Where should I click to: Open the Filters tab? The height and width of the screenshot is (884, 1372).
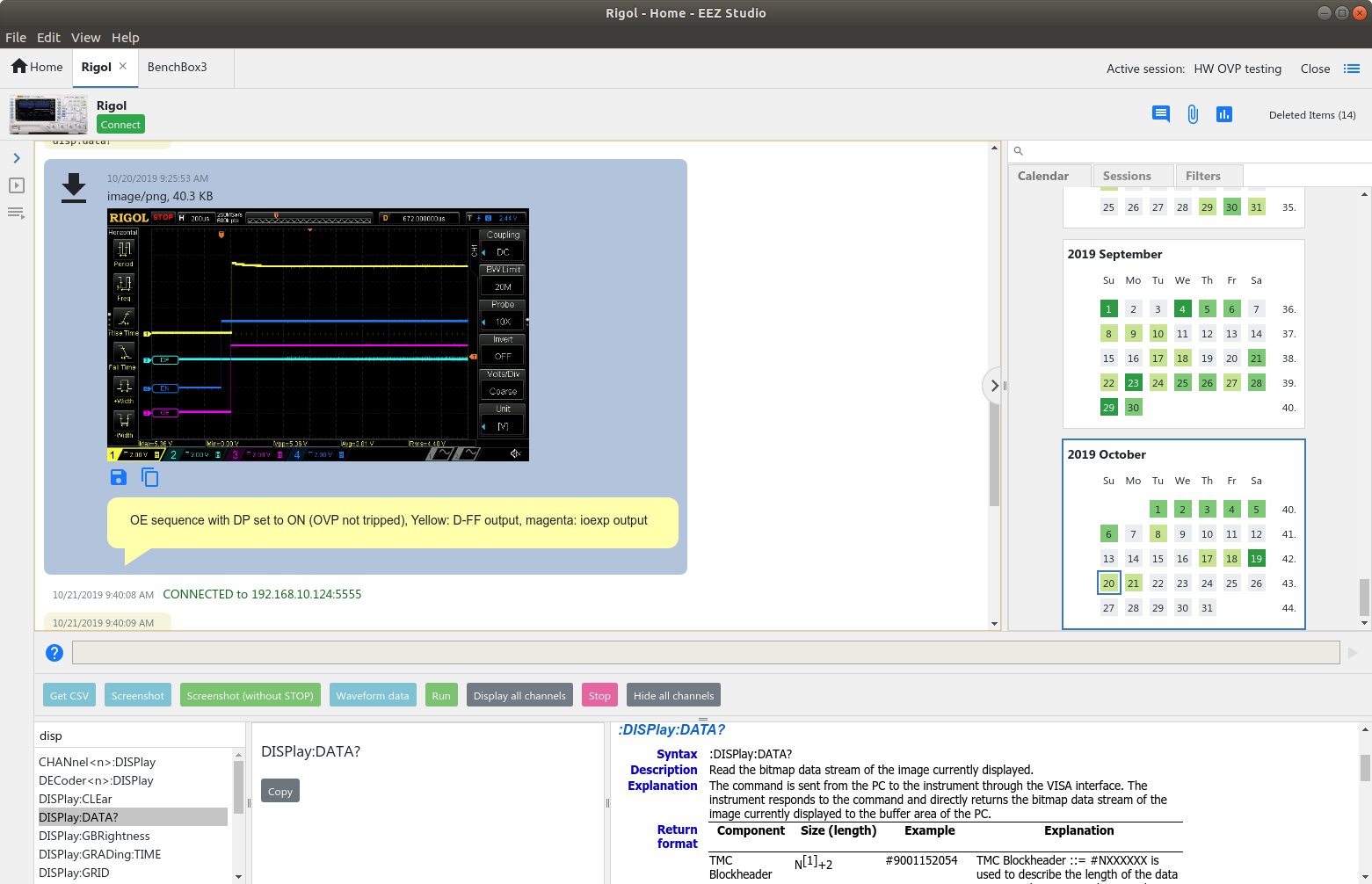pos(1202,176)
